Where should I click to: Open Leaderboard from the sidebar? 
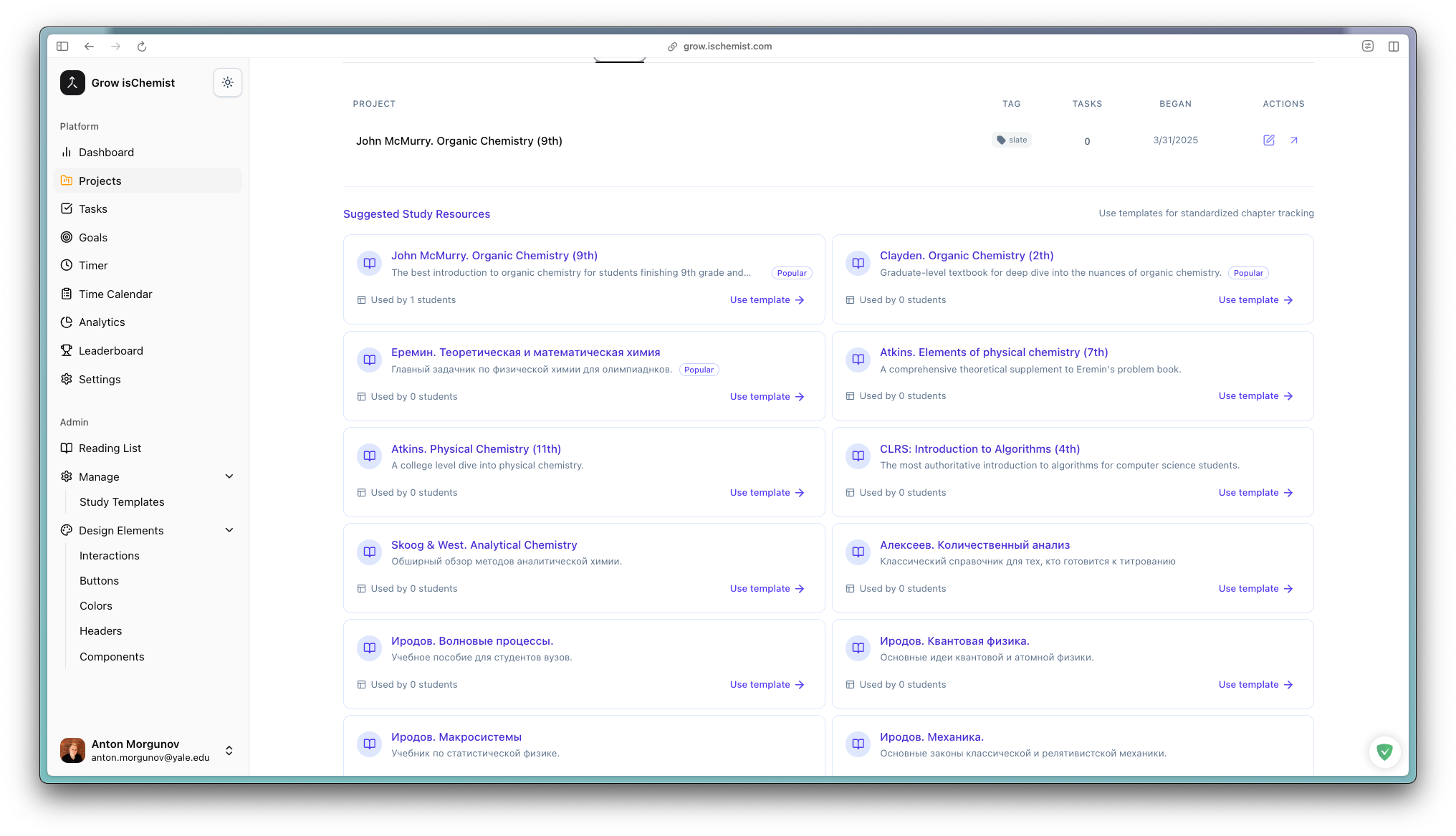click(110, 351)
